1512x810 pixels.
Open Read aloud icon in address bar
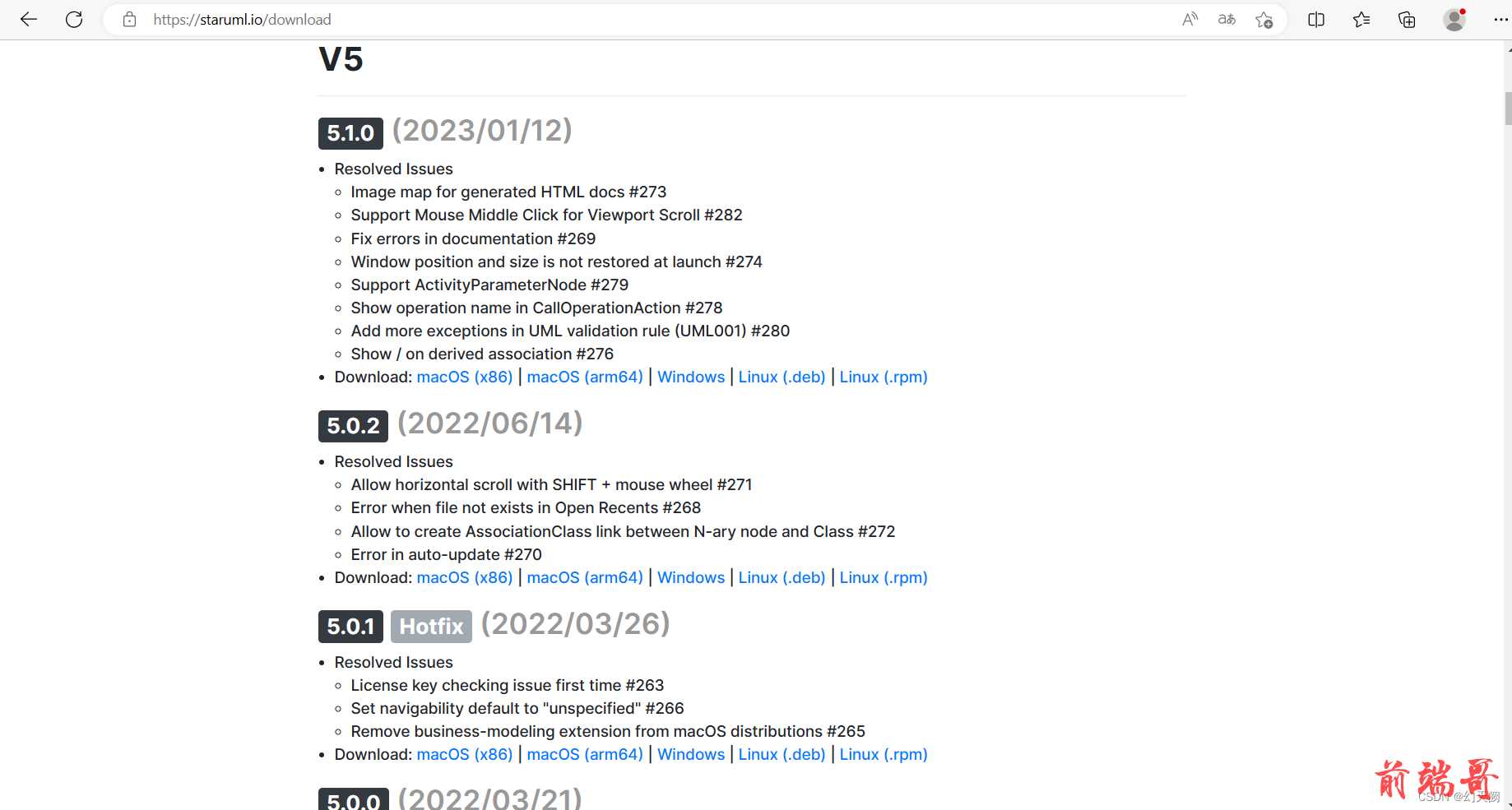(x=1190, y=20)
